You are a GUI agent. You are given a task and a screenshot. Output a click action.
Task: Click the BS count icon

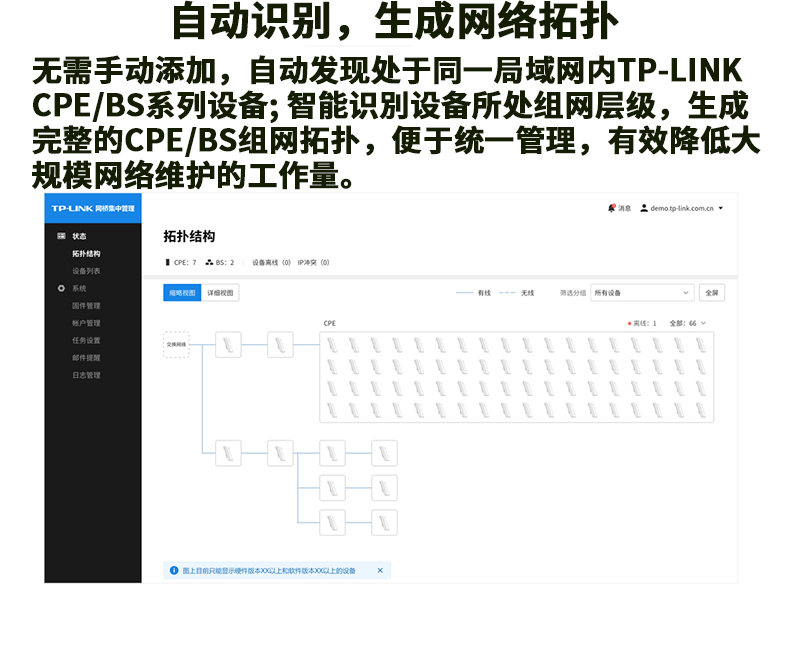[209, 262]
